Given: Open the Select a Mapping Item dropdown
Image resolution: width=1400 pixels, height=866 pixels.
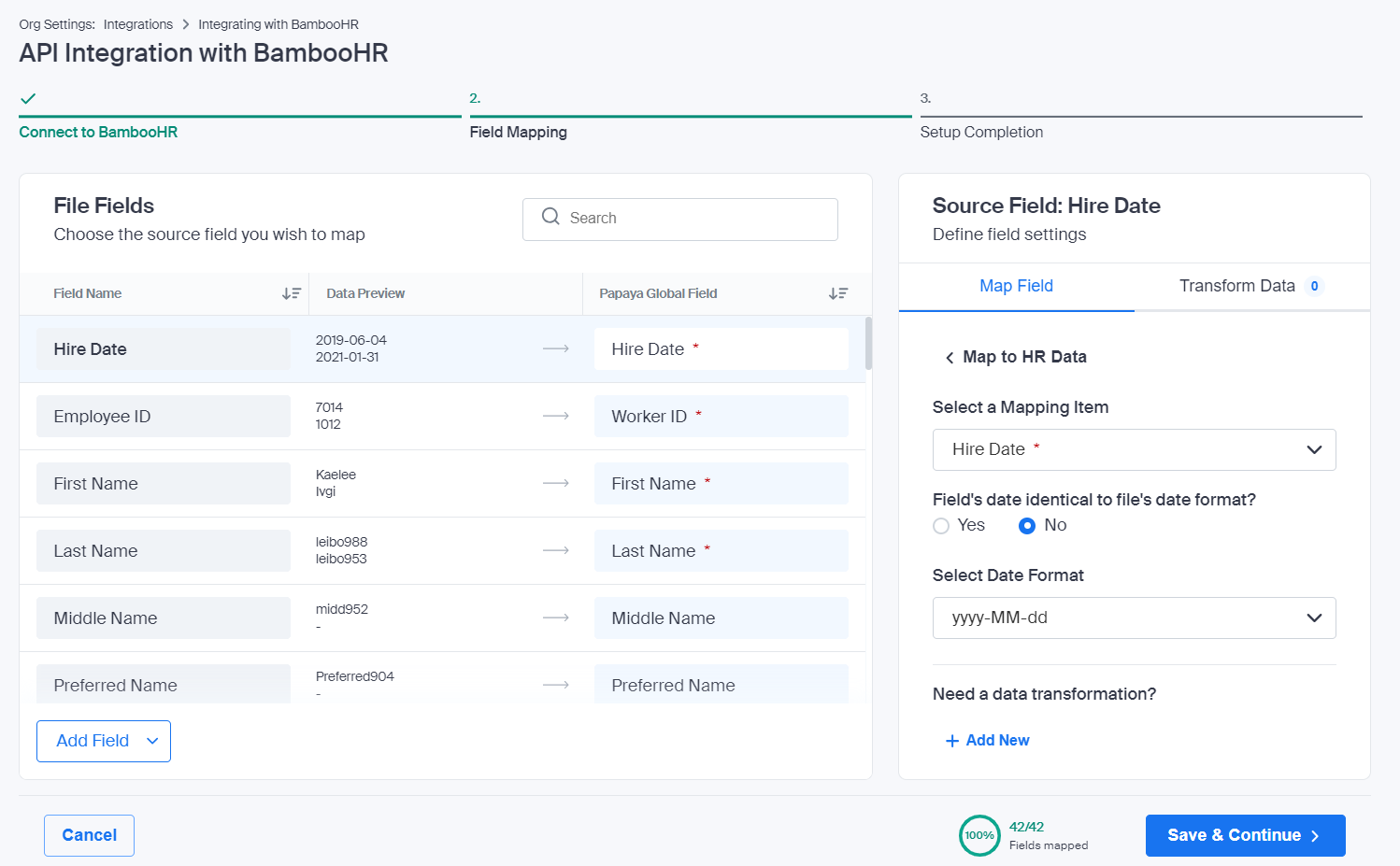Looking at the screenshot, I should pos(1134,449).
